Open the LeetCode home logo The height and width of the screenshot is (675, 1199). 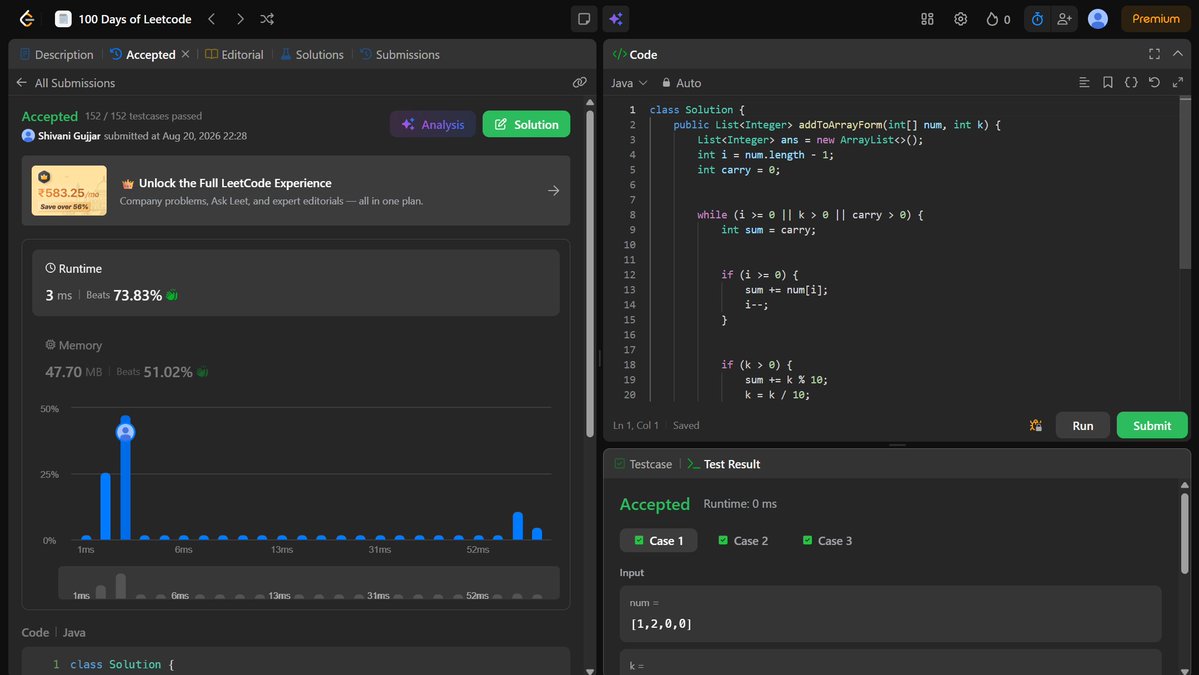coord(27,19)
